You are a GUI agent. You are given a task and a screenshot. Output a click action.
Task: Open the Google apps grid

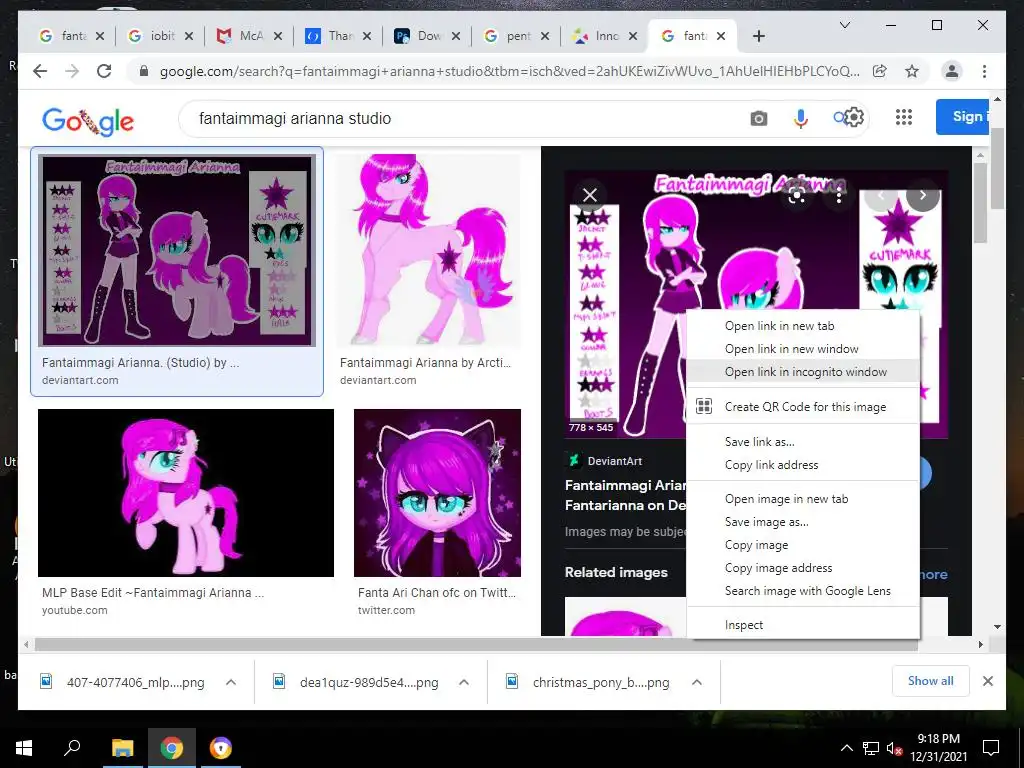tap(904, 118)
